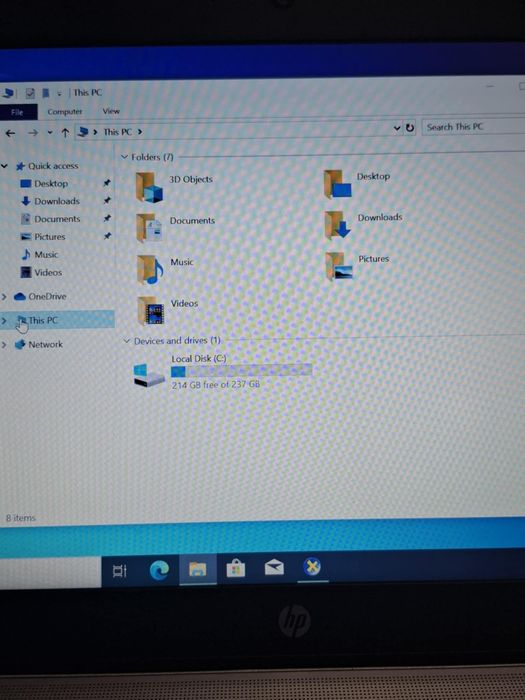
Task: Open the Music folder icon in Folders
Action: point(150,270)
